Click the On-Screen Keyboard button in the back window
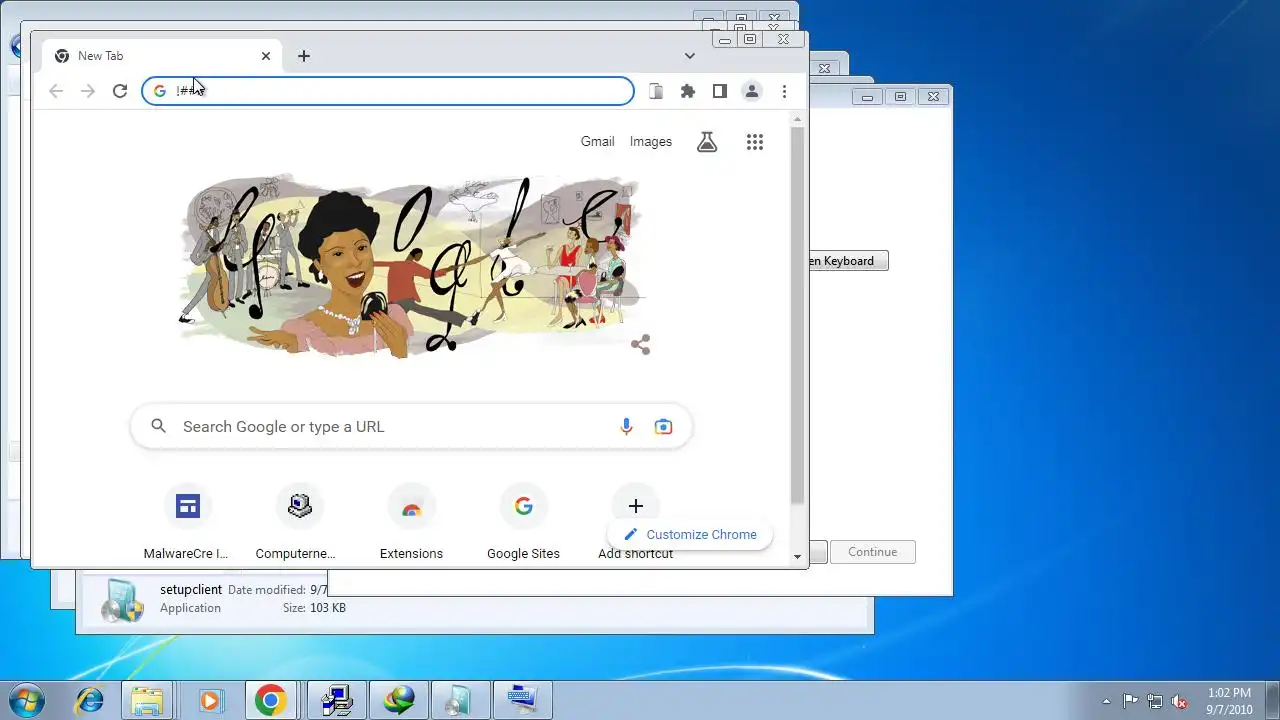The width and height of the screenshot is (1280, 720). pos(847,261)
